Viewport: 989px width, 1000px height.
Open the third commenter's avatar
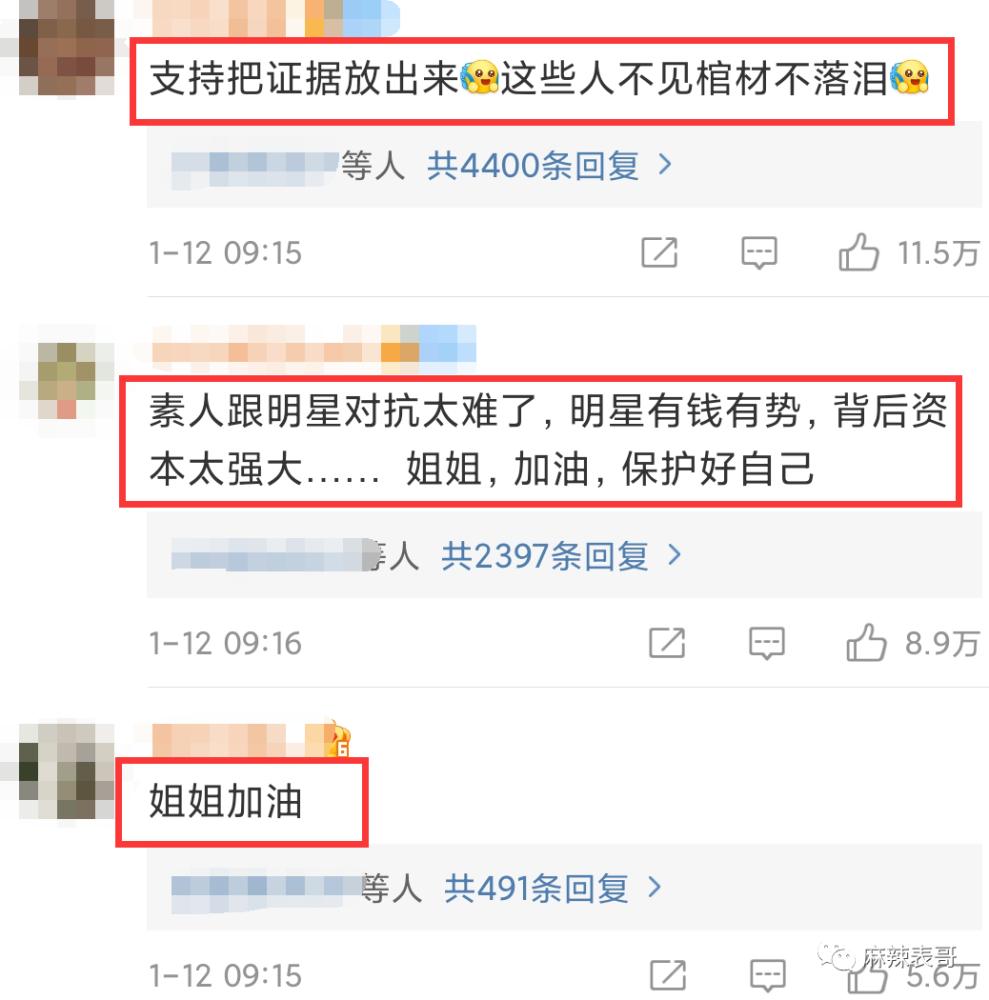(x=67, y=771)
